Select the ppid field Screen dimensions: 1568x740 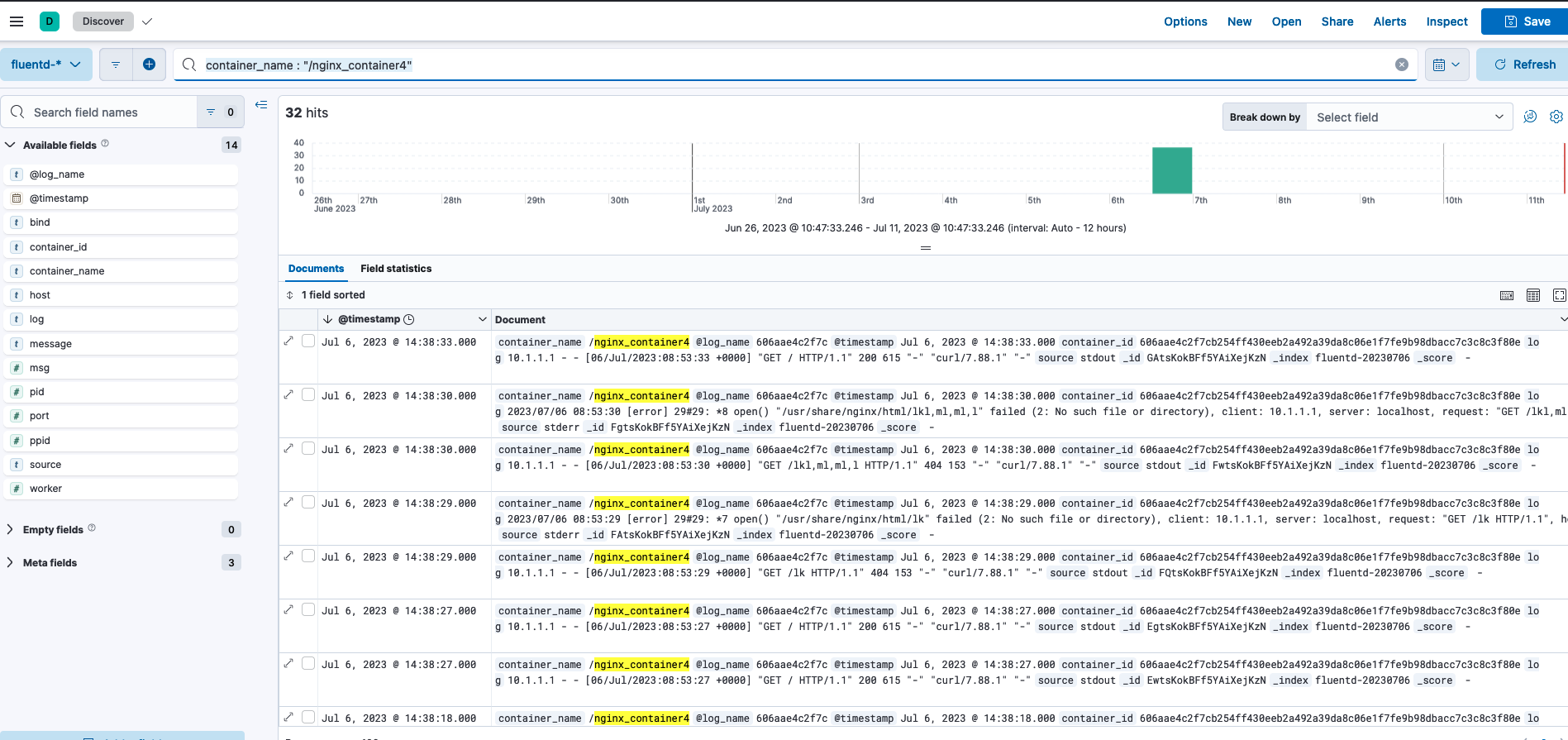(122, 441)
